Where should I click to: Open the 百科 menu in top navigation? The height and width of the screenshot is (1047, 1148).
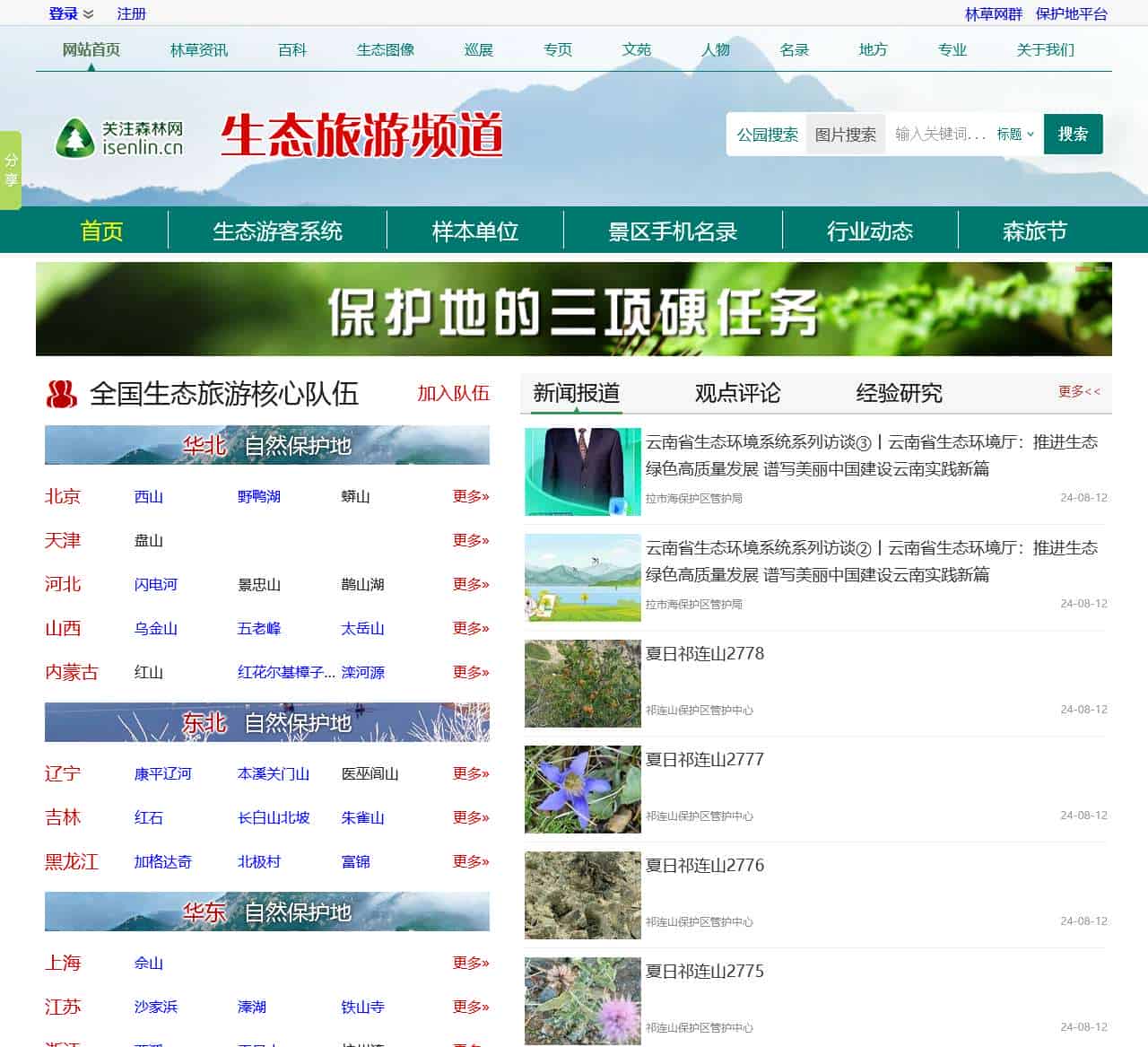(x=293, y=50)
